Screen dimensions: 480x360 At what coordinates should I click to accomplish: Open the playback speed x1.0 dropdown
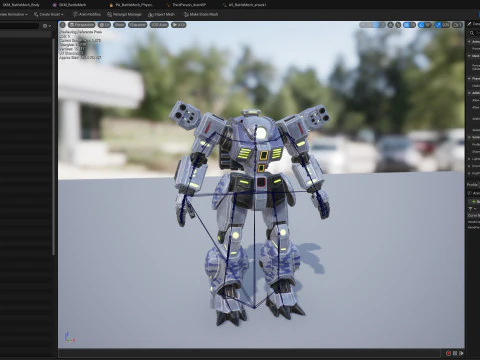[x=179, y=25]
